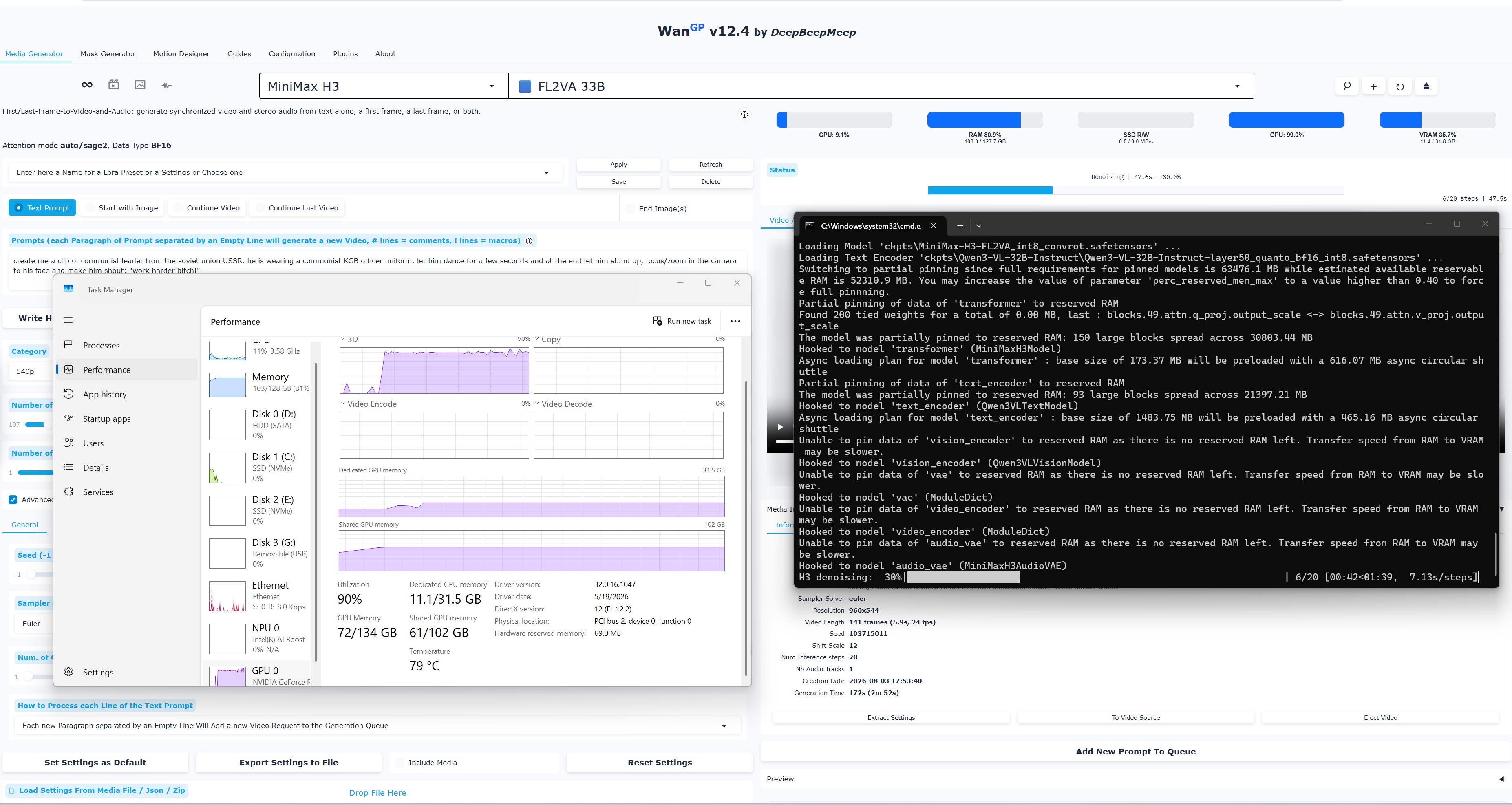The height and width of the screenshot is (805, 1512).
Task: Open the info icon next to Prompts label
Action: click(x=529, y=241)
